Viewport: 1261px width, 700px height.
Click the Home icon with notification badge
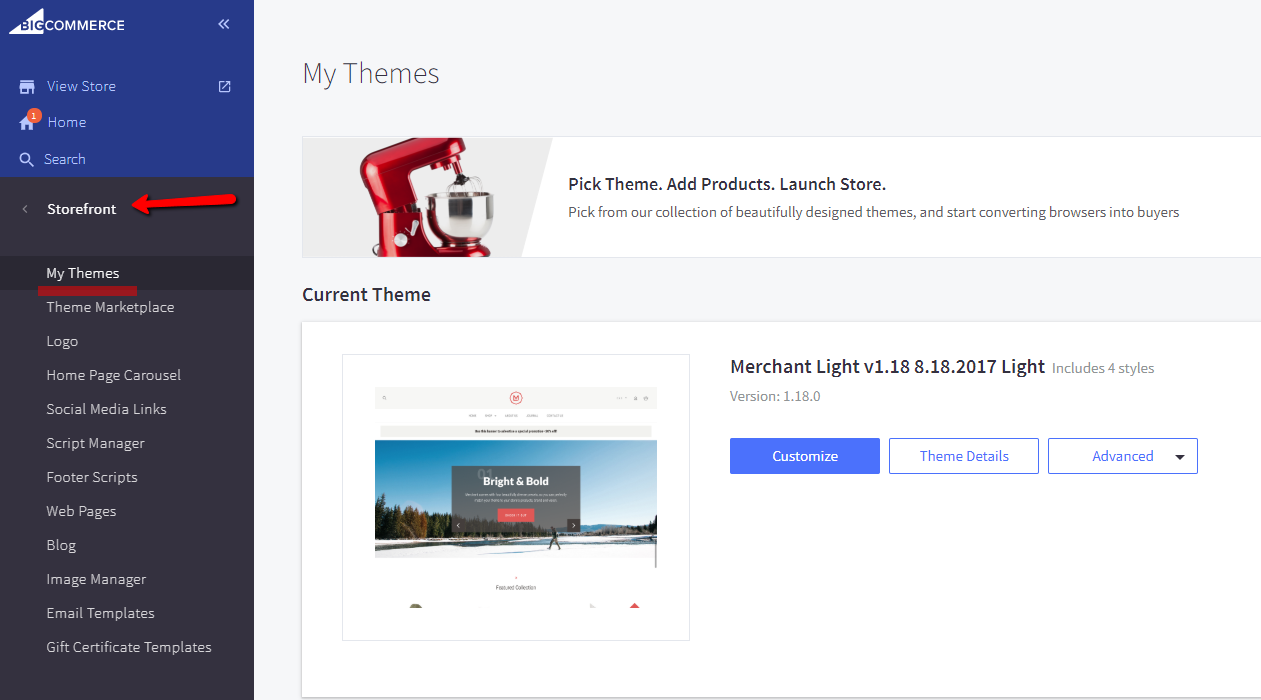28,121
